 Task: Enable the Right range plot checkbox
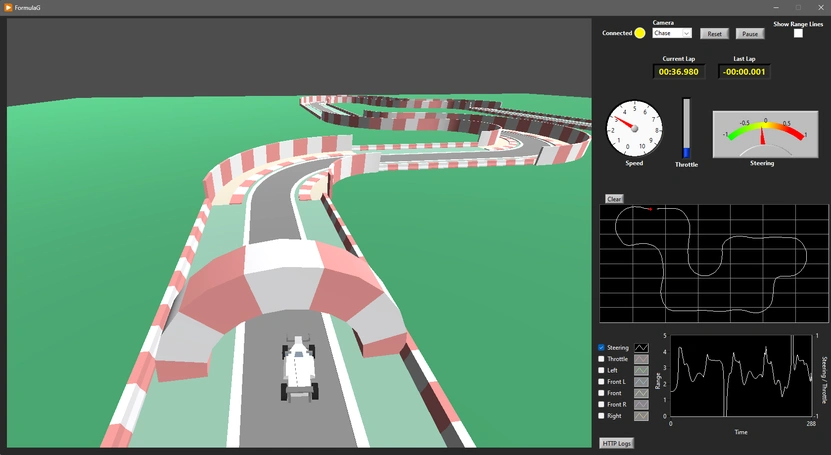601,416
